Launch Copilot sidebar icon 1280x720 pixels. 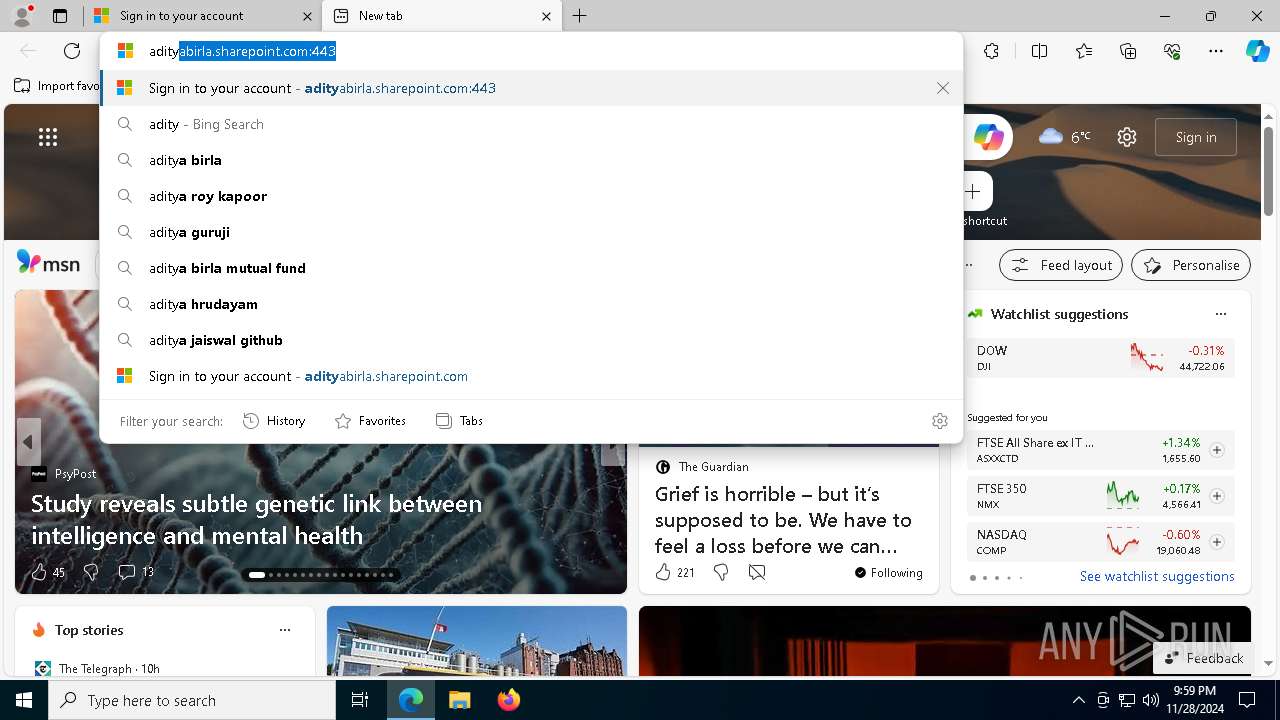pos(1257,51)
